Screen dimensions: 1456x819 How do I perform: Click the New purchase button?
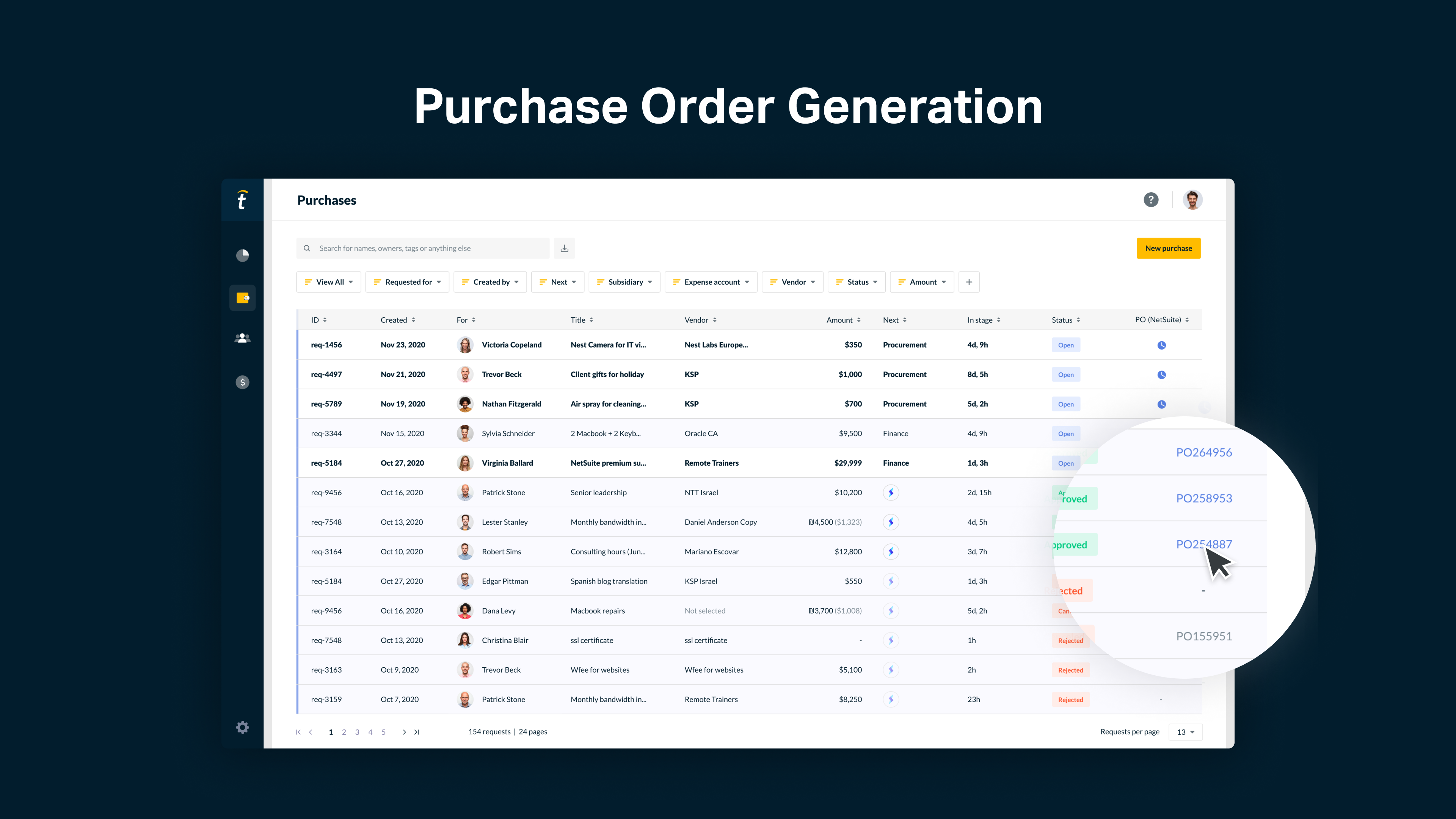[1168, 248]
